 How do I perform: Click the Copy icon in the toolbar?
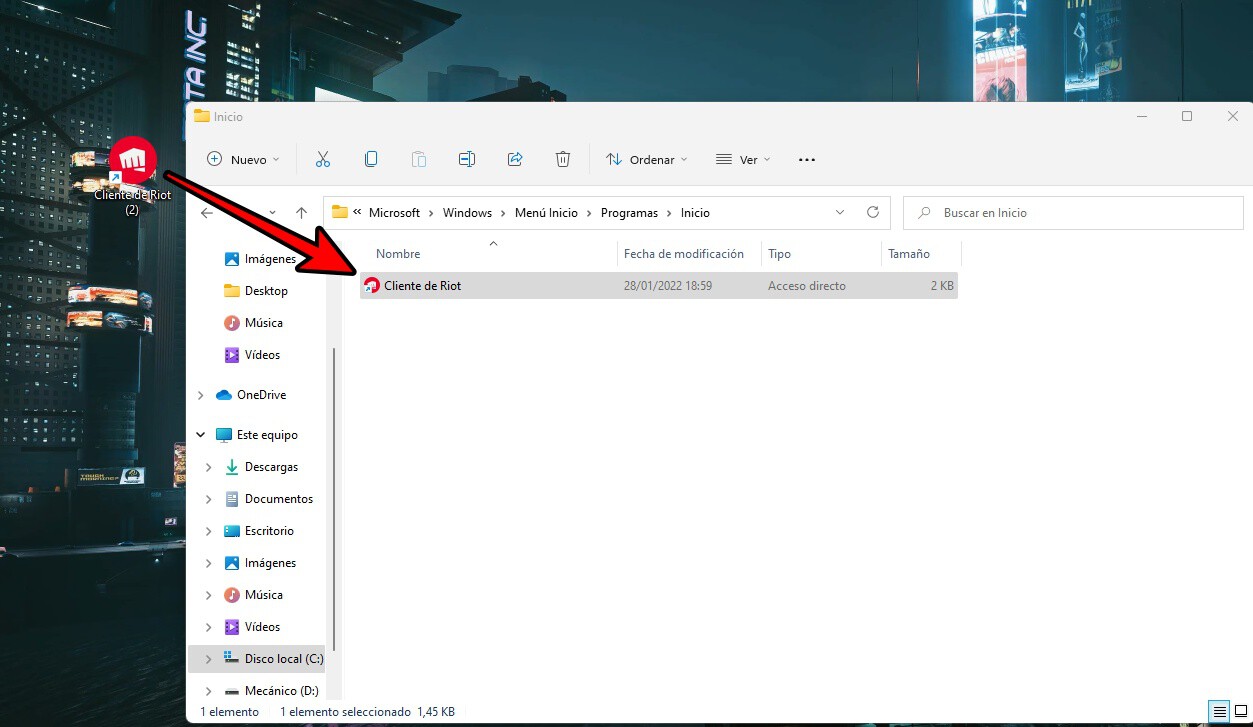click(370, 158)
